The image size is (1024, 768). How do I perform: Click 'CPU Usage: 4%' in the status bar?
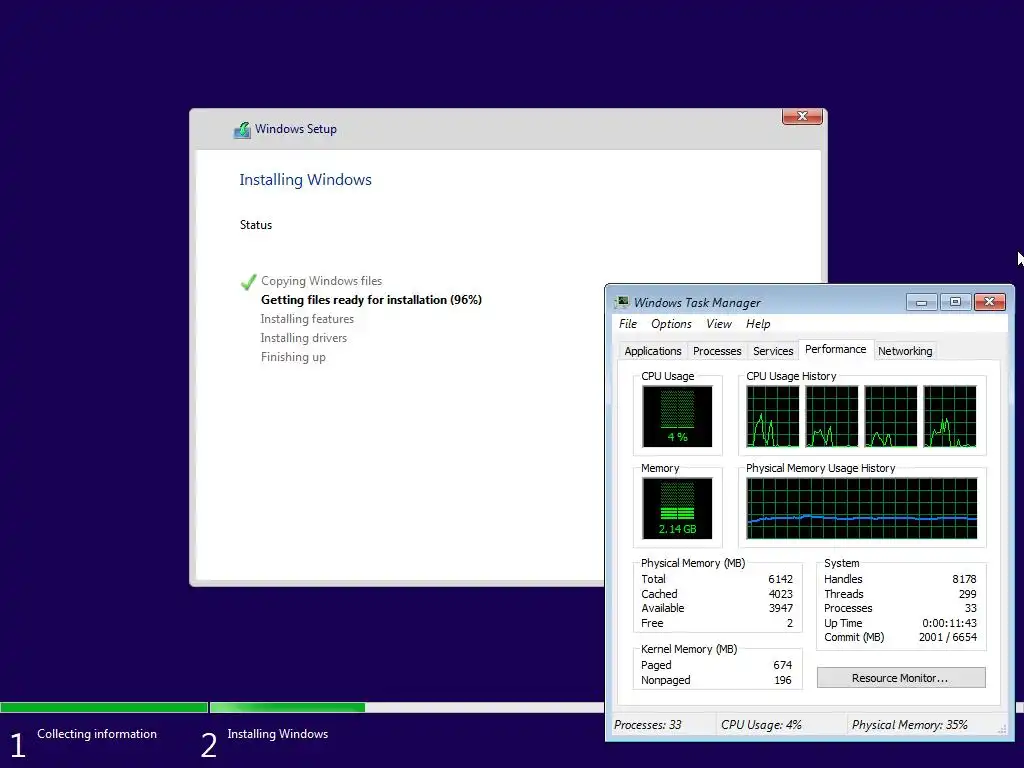click(761, 725)
